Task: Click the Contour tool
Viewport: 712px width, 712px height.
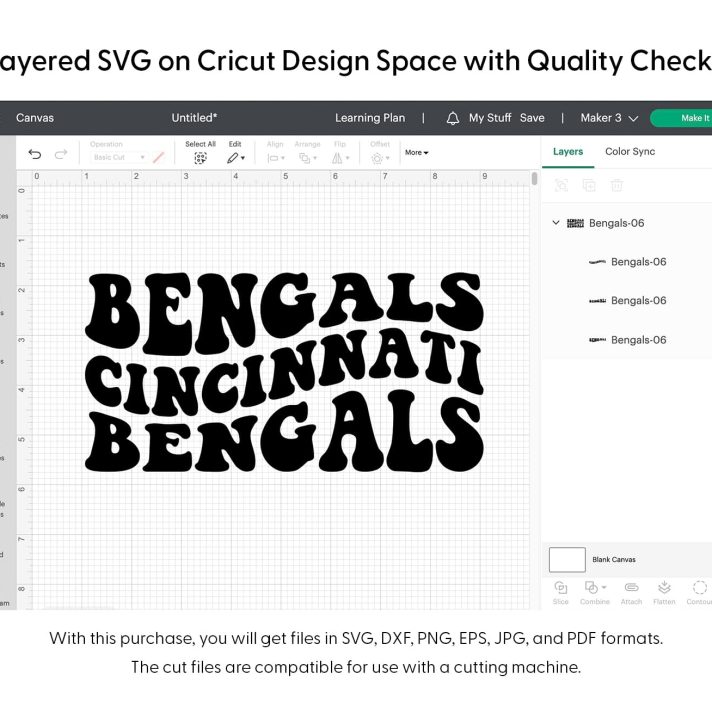Action: [x=699, y=592]
